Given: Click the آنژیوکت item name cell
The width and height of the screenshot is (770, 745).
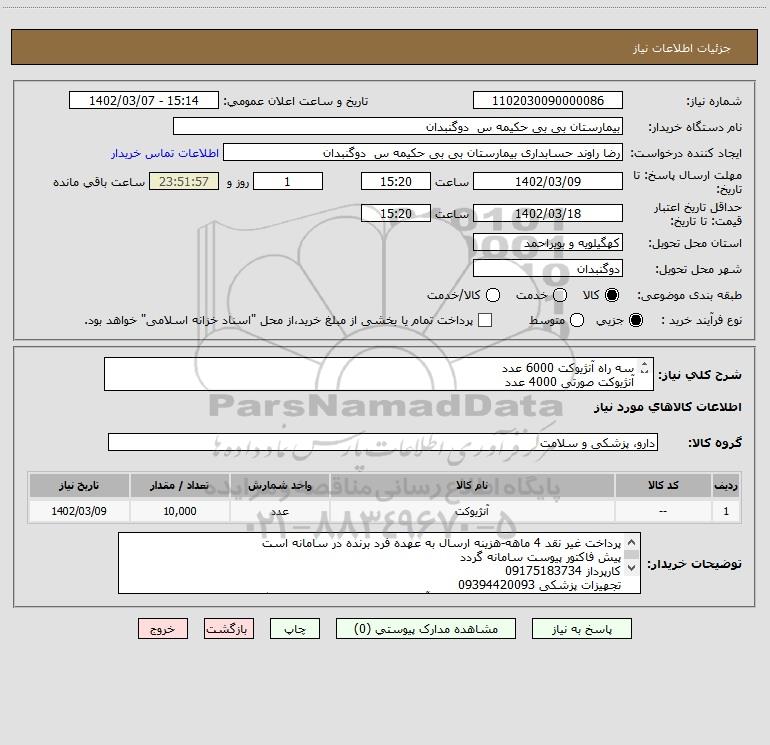Looking at the screenshot, I should (x=472, y=511).
